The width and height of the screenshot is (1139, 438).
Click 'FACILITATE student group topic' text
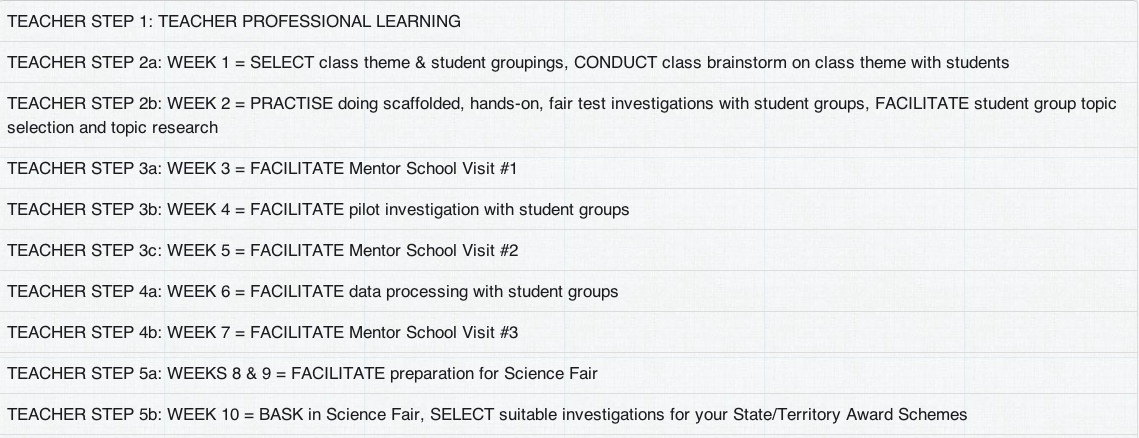coord(996,103)
